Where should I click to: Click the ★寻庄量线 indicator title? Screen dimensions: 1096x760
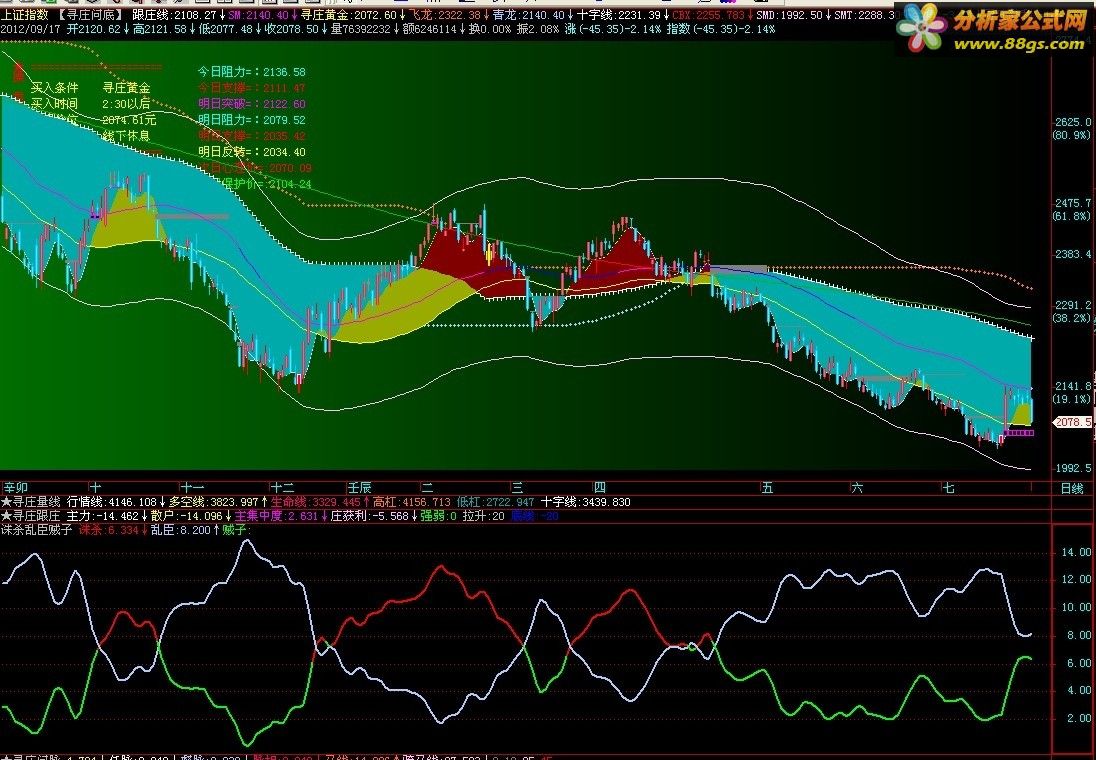click(x=30, y=502)
